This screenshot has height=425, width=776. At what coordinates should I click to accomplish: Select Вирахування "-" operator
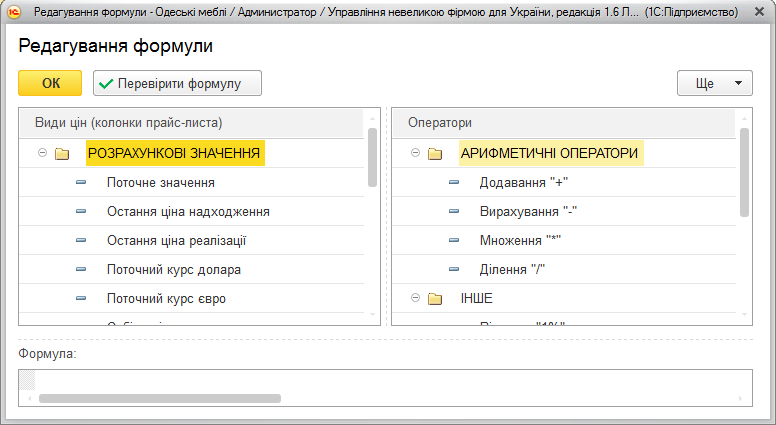pos(564,211)
